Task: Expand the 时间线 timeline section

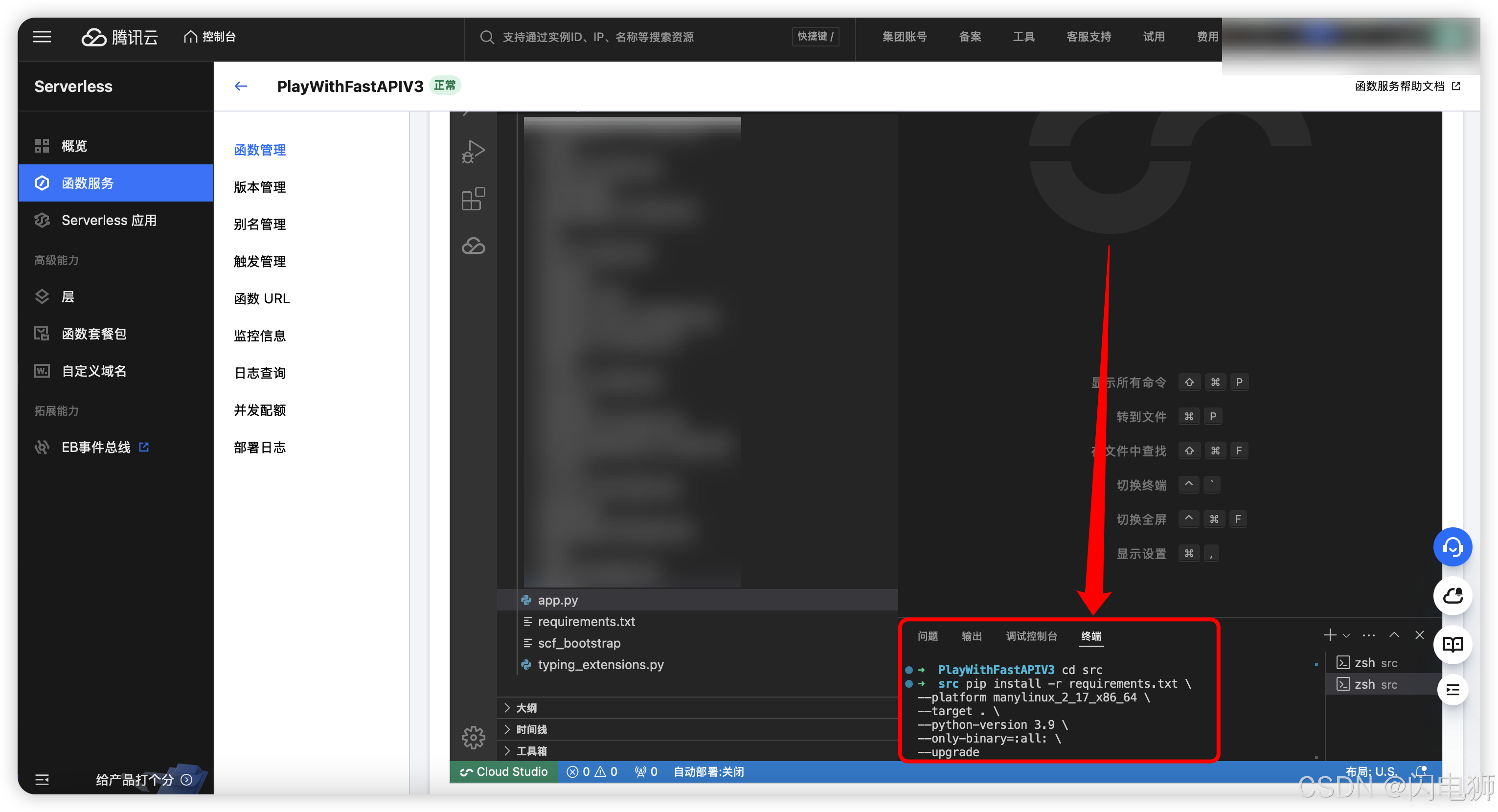Action: pyautogui.click(x=531, y=729)
